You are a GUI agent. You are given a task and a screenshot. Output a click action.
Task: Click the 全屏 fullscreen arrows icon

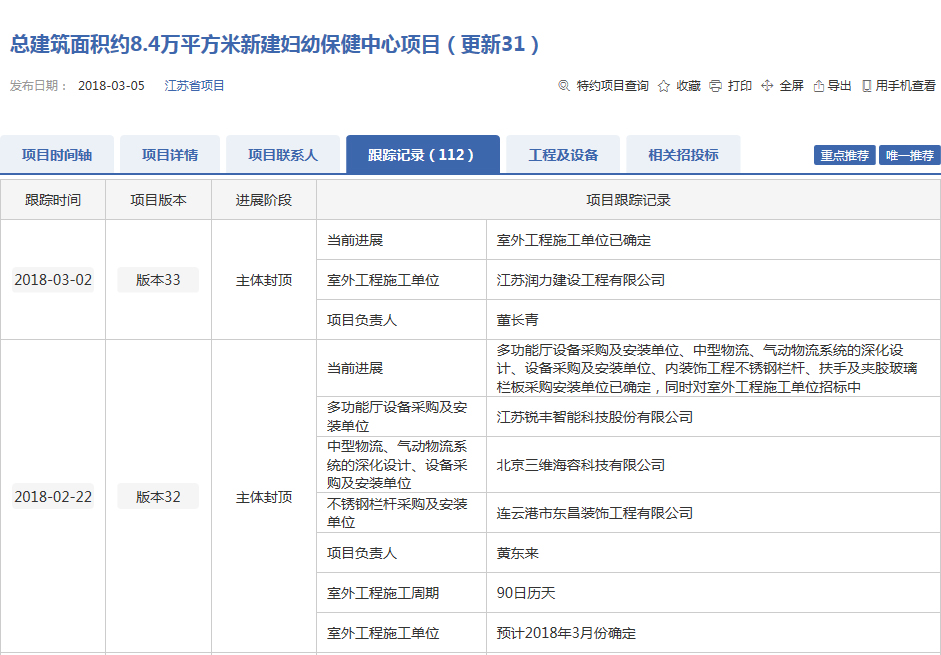(766, 86)
